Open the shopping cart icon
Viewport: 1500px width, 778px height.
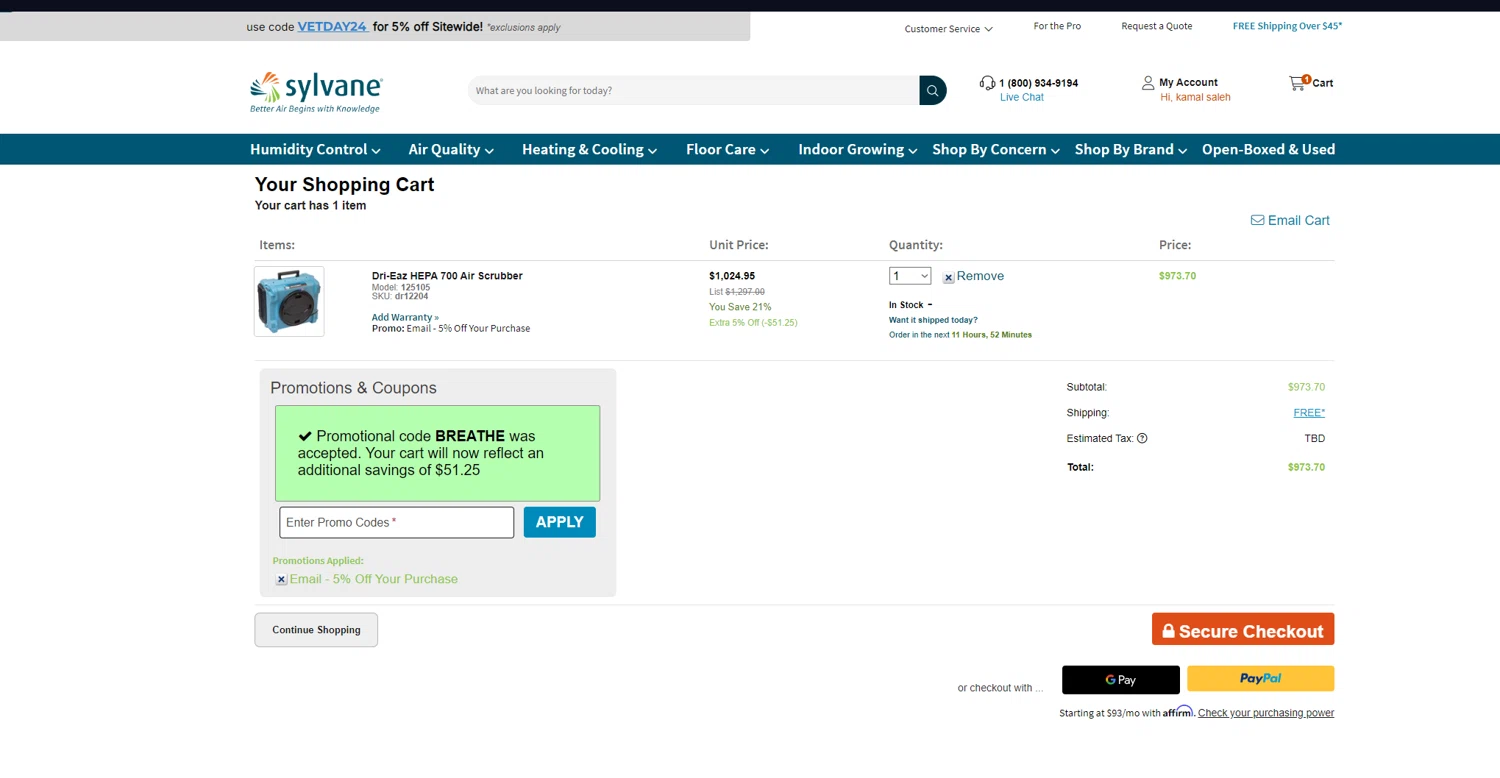1298,83
